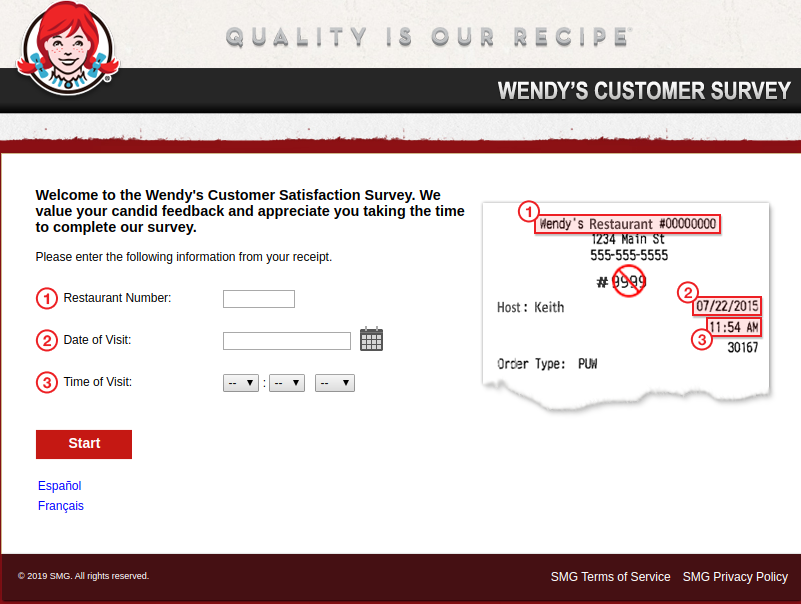Click the 'Time of Visit:' label text
801x604 pixels.
pos(98,382)
